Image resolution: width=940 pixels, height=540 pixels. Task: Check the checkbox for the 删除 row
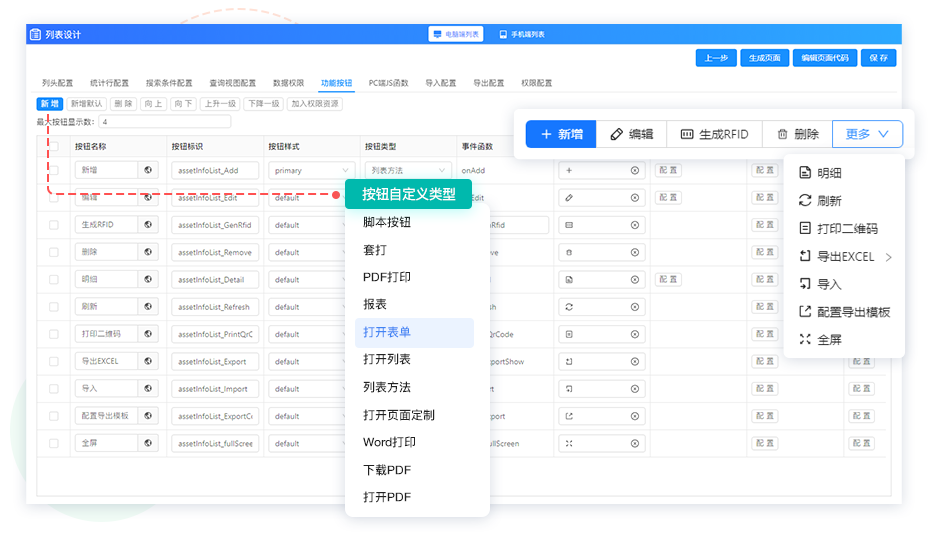coord(54,252)
